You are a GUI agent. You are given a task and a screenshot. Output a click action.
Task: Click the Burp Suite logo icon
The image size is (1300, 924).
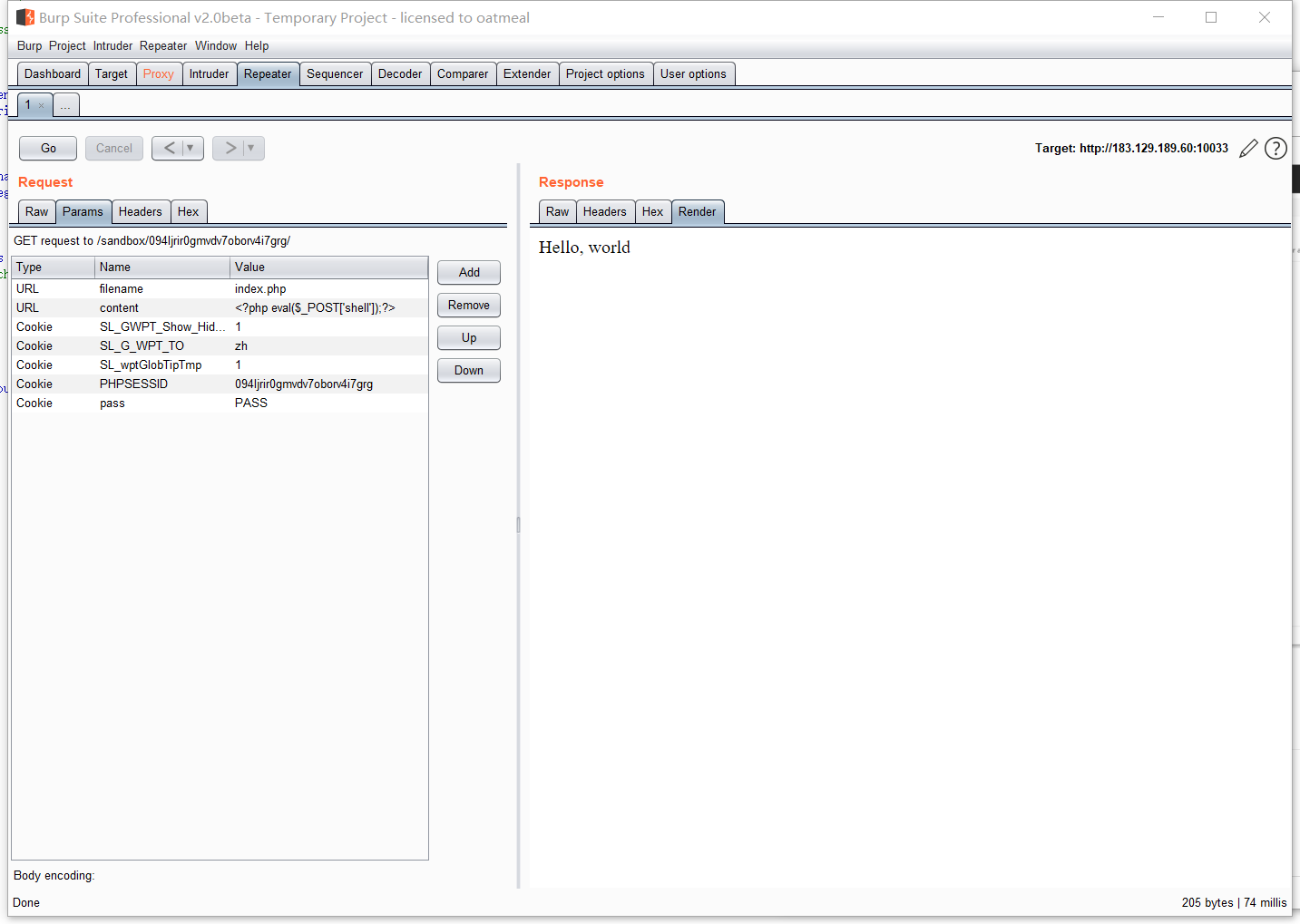25,17
